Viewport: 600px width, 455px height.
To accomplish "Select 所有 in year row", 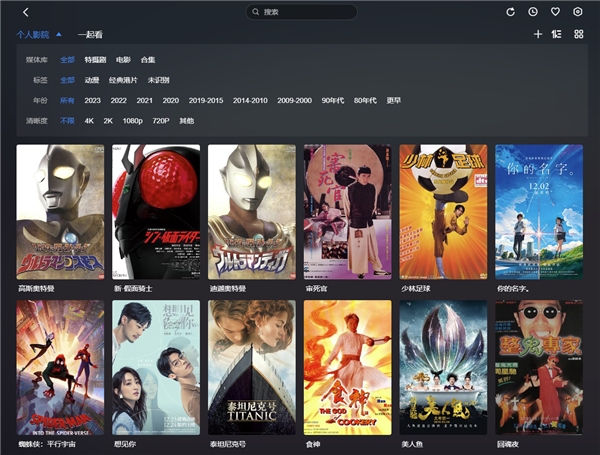I will pyautogui.click(x=67, y=100).
